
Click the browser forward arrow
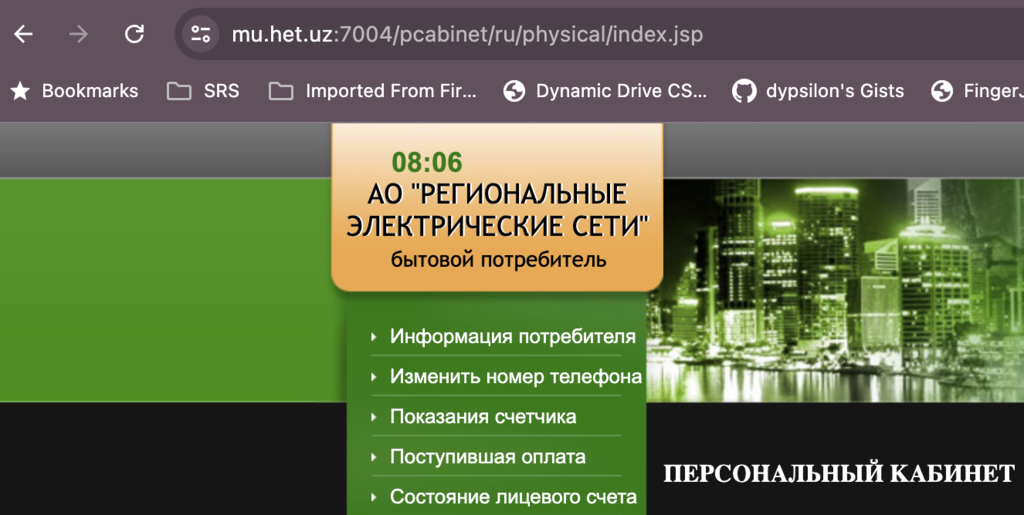78,34
